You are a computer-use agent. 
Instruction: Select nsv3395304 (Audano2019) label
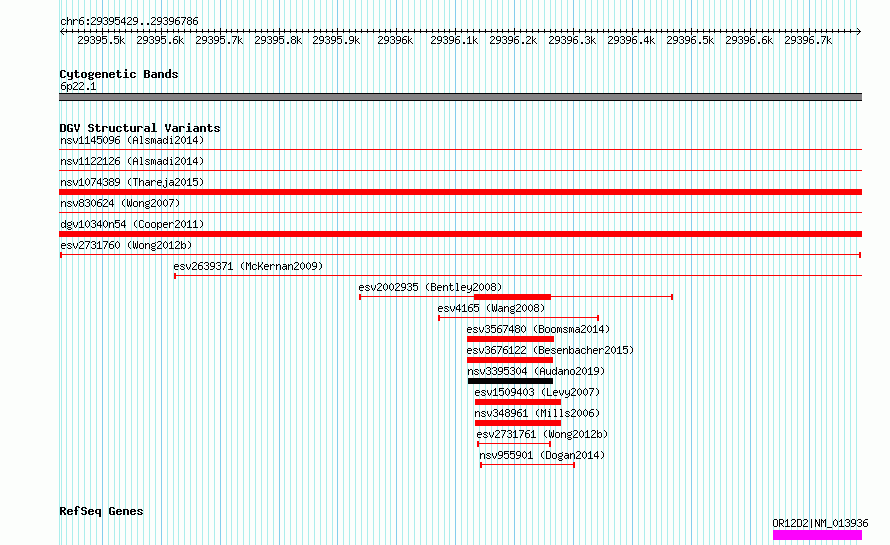tap(536, 371)
